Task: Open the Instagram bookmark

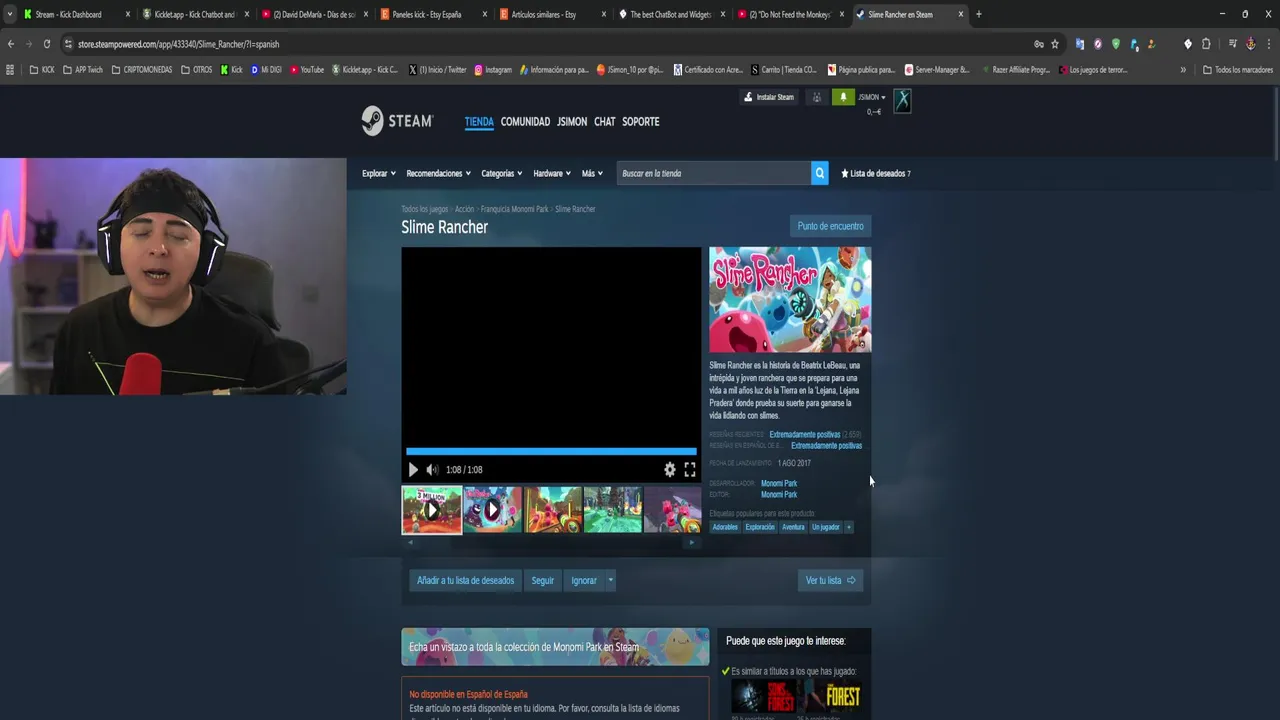Action: tap(493, 70)
